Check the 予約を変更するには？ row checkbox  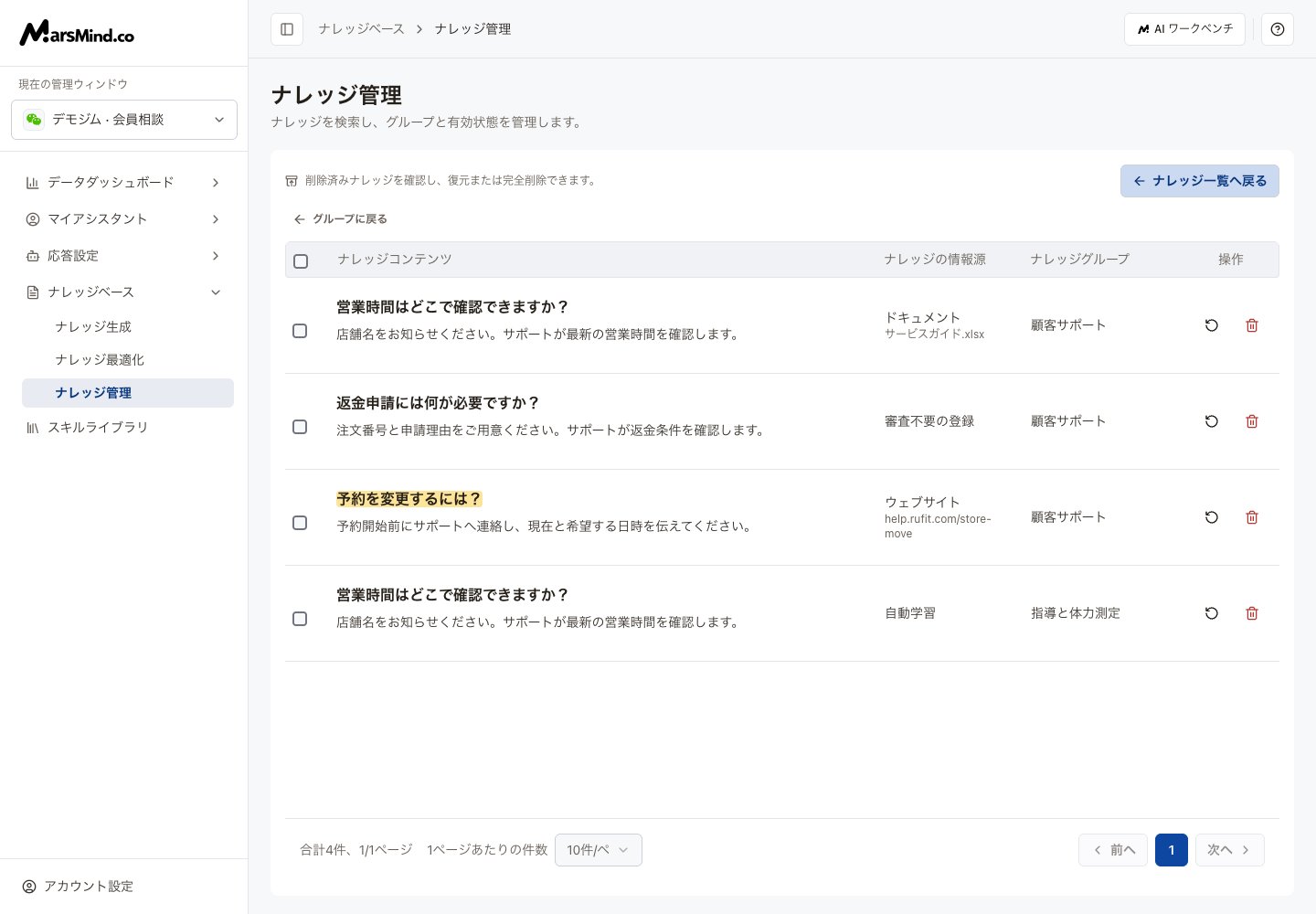coord(300,523)
